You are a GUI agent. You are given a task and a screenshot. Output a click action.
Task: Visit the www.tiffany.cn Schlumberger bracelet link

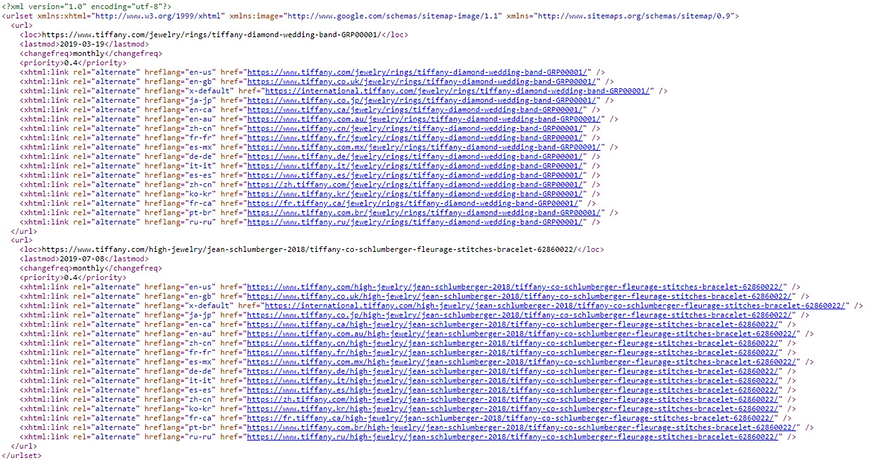click(x=512, y=343)
